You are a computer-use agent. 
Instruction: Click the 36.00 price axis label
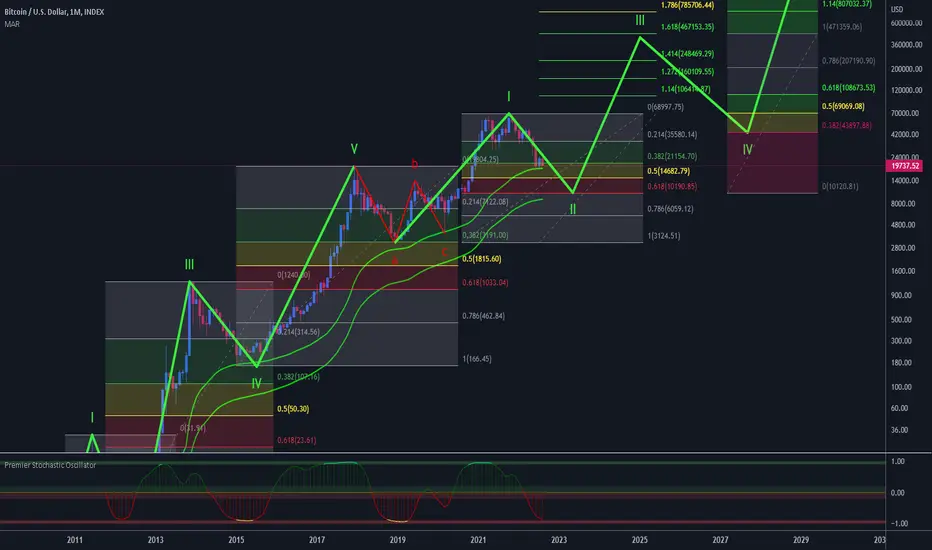pos(899,430)
